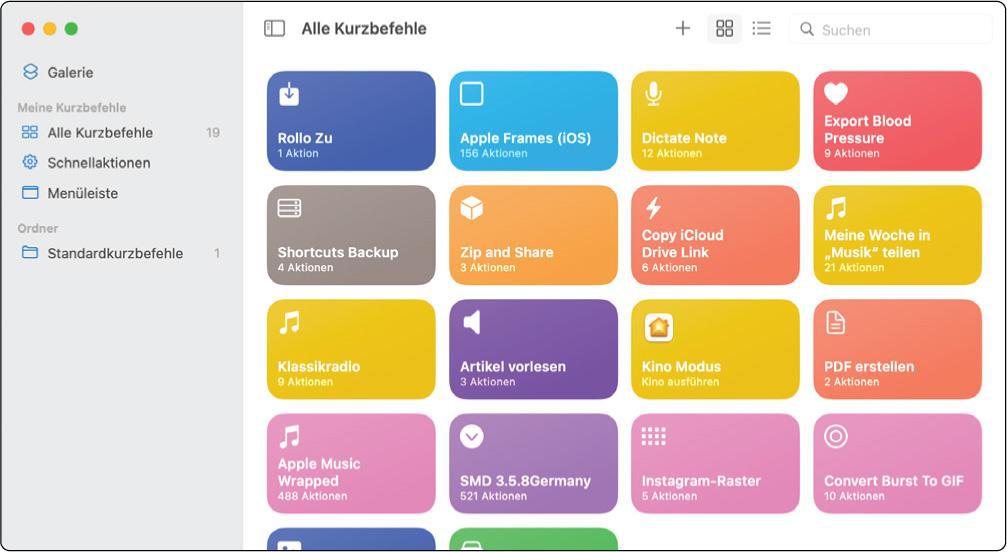Select the partially visible blue bottom tile
1007x552 pixels.
351,539
